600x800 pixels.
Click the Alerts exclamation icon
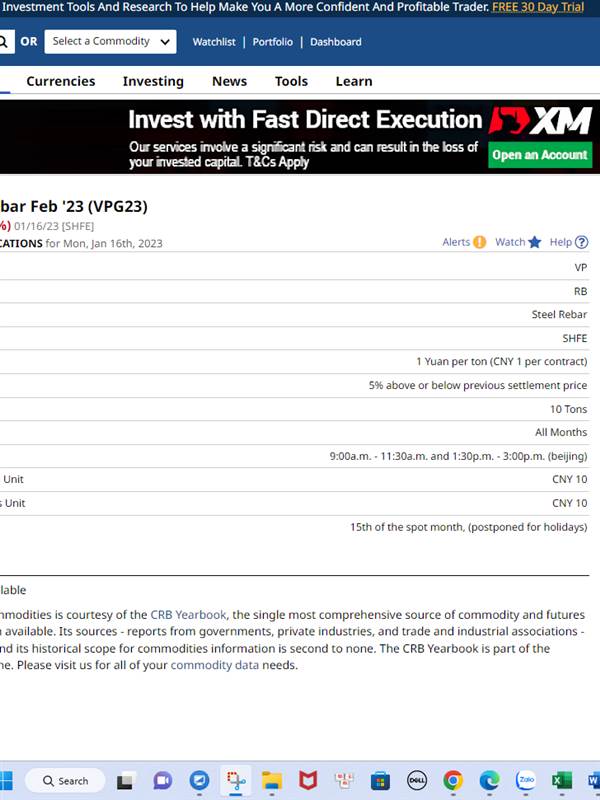pos(479,242)
